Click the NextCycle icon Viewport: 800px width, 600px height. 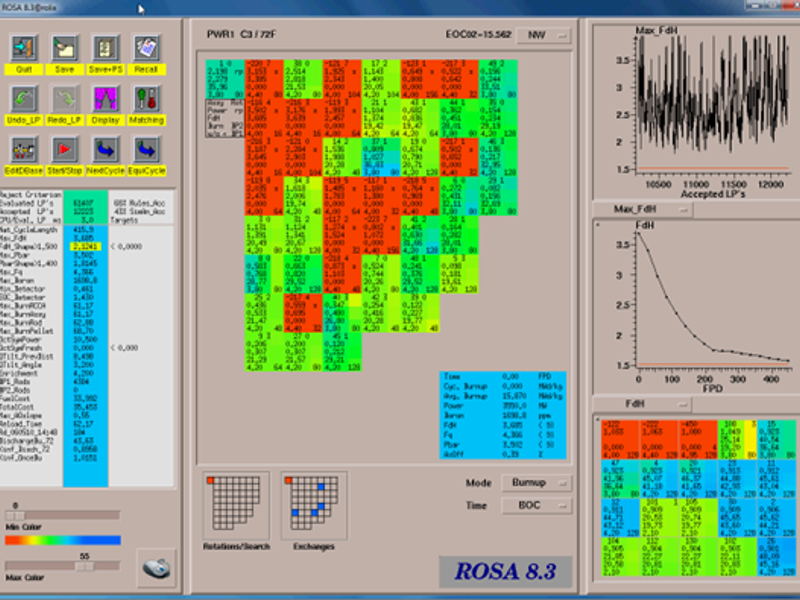click(106, 149)
